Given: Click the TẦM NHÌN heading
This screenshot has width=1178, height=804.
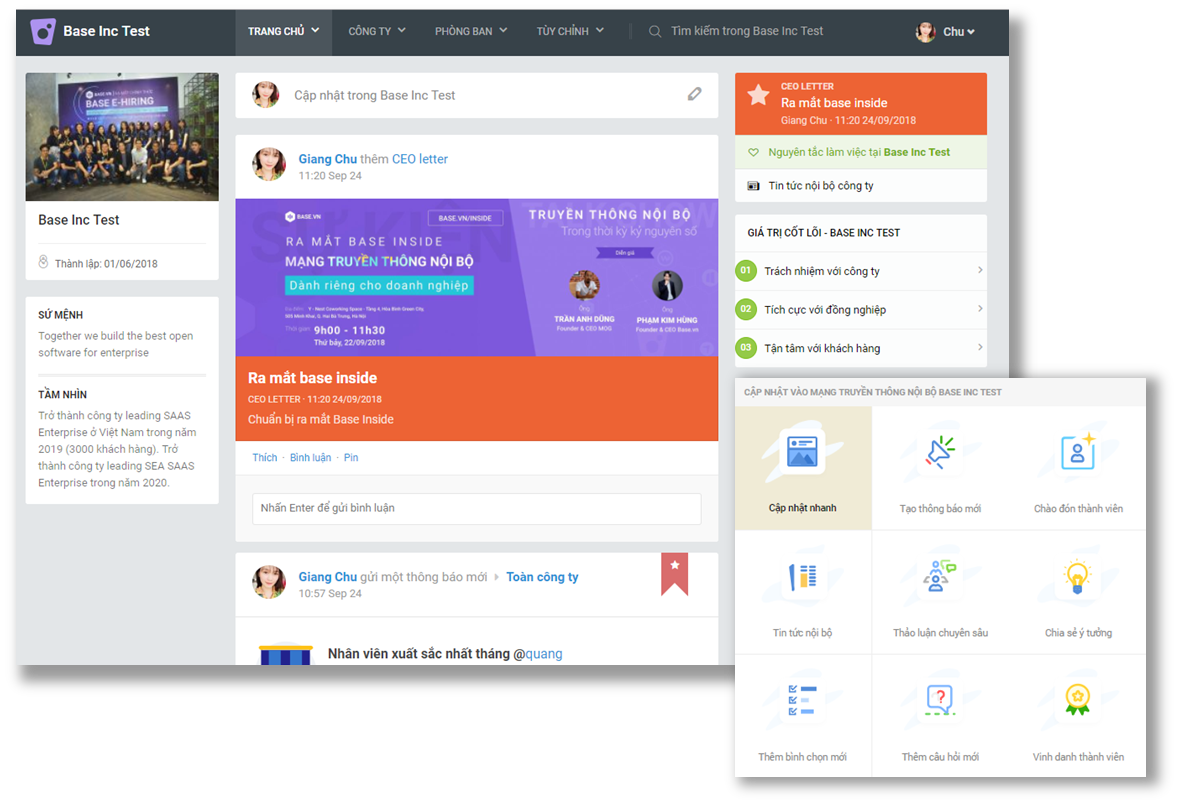Looking at the screenshot, I should click(62, 394).
